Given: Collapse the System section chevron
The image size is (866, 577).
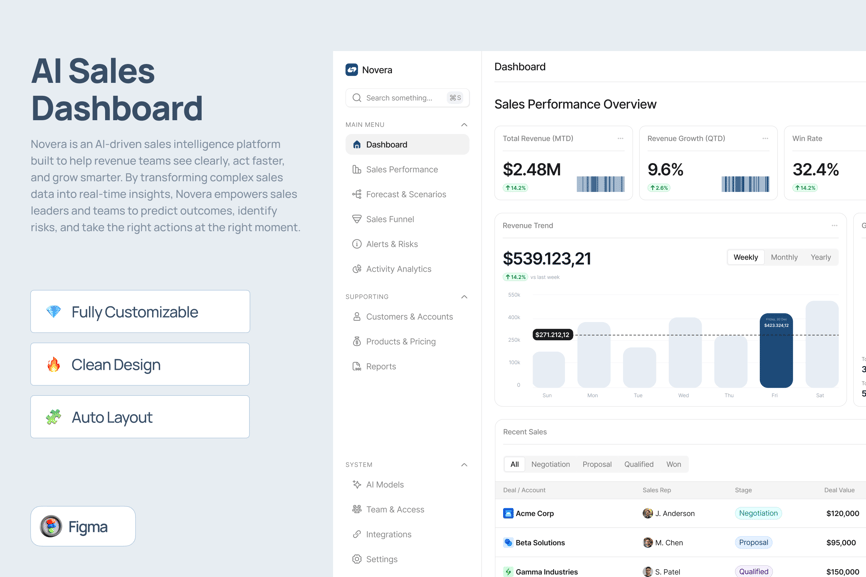Looking at the screenshot, I should (464, 465).
